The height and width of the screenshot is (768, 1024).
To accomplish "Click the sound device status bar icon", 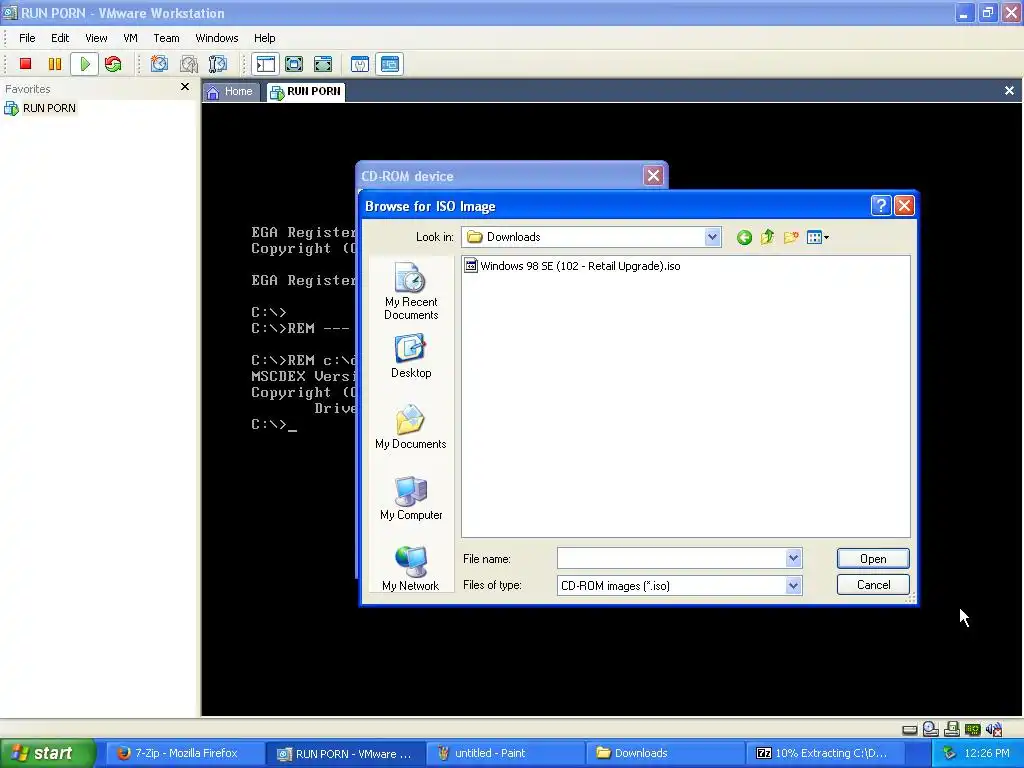I will (994, 729).
